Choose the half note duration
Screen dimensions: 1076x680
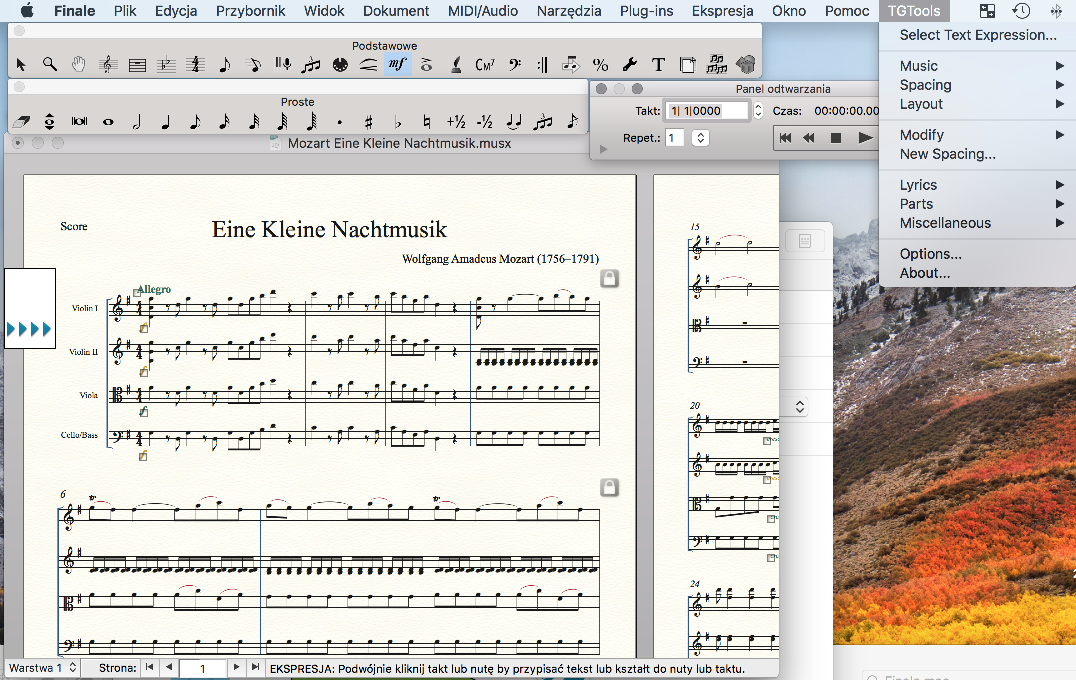(137, 121)
